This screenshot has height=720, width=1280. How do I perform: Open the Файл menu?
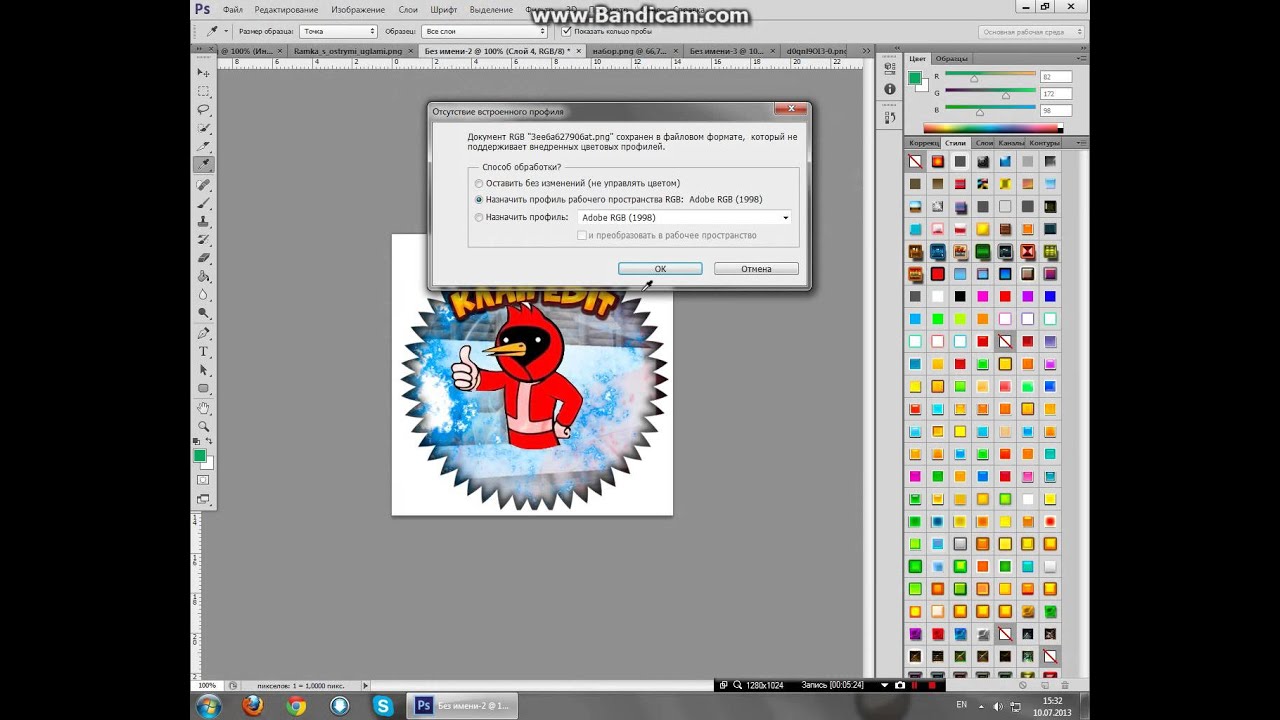pyautogui.click(x=233, y=9)
